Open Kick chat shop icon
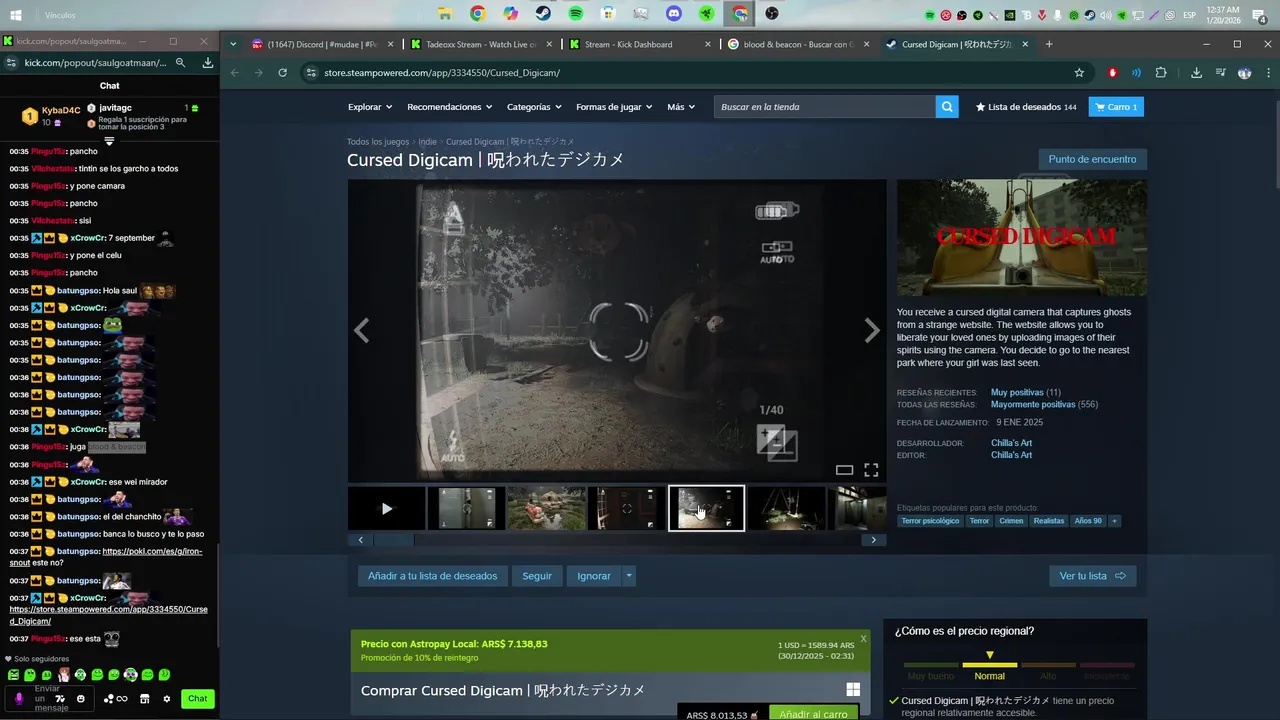 pyautogui.click(x=145, y=699)
